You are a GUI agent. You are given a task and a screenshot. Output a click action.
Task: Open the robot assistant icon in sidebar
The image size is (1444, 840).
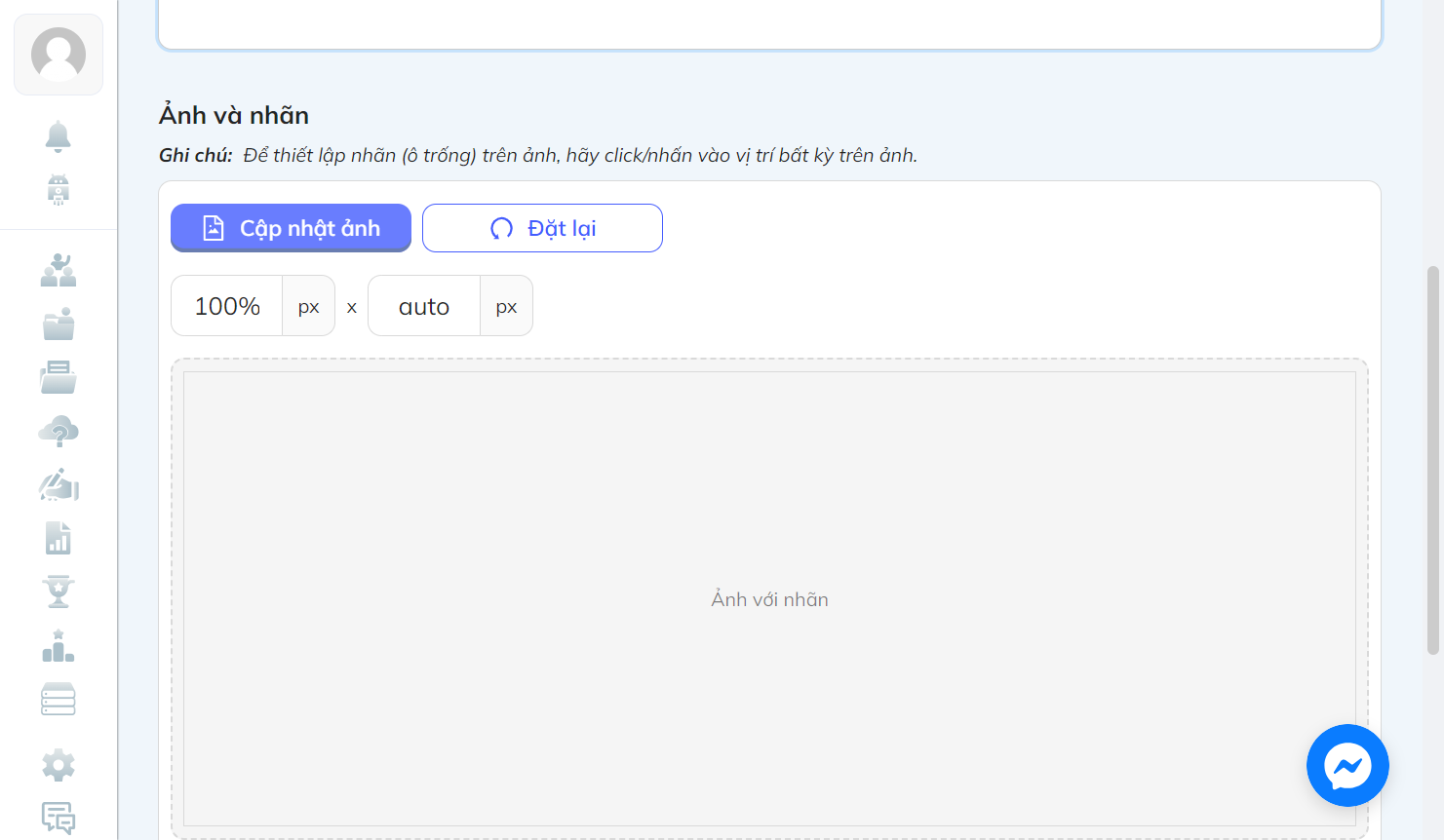point(59,189)
